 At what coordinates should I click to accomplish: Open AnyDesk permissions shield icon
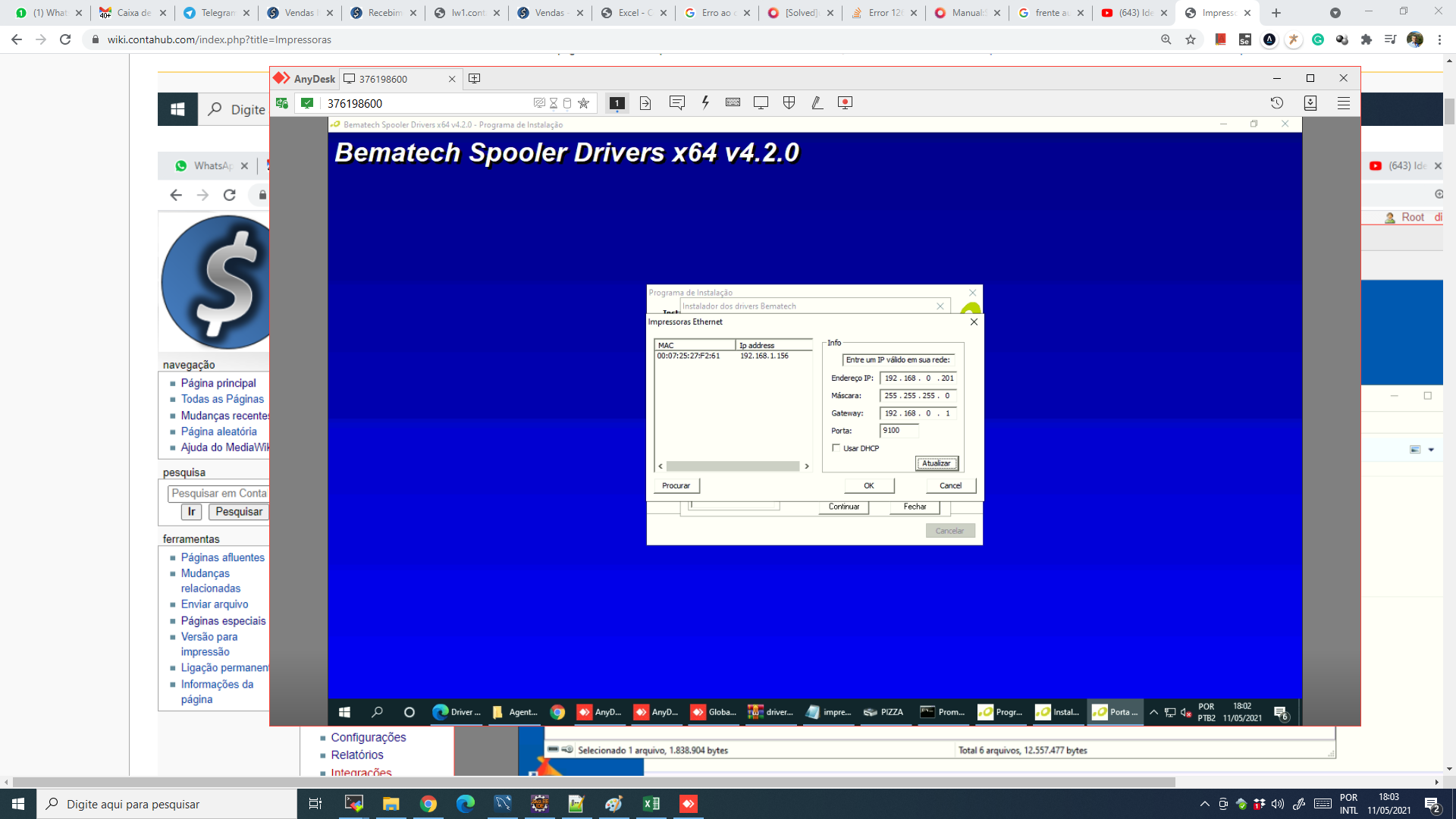pos(789,103)
